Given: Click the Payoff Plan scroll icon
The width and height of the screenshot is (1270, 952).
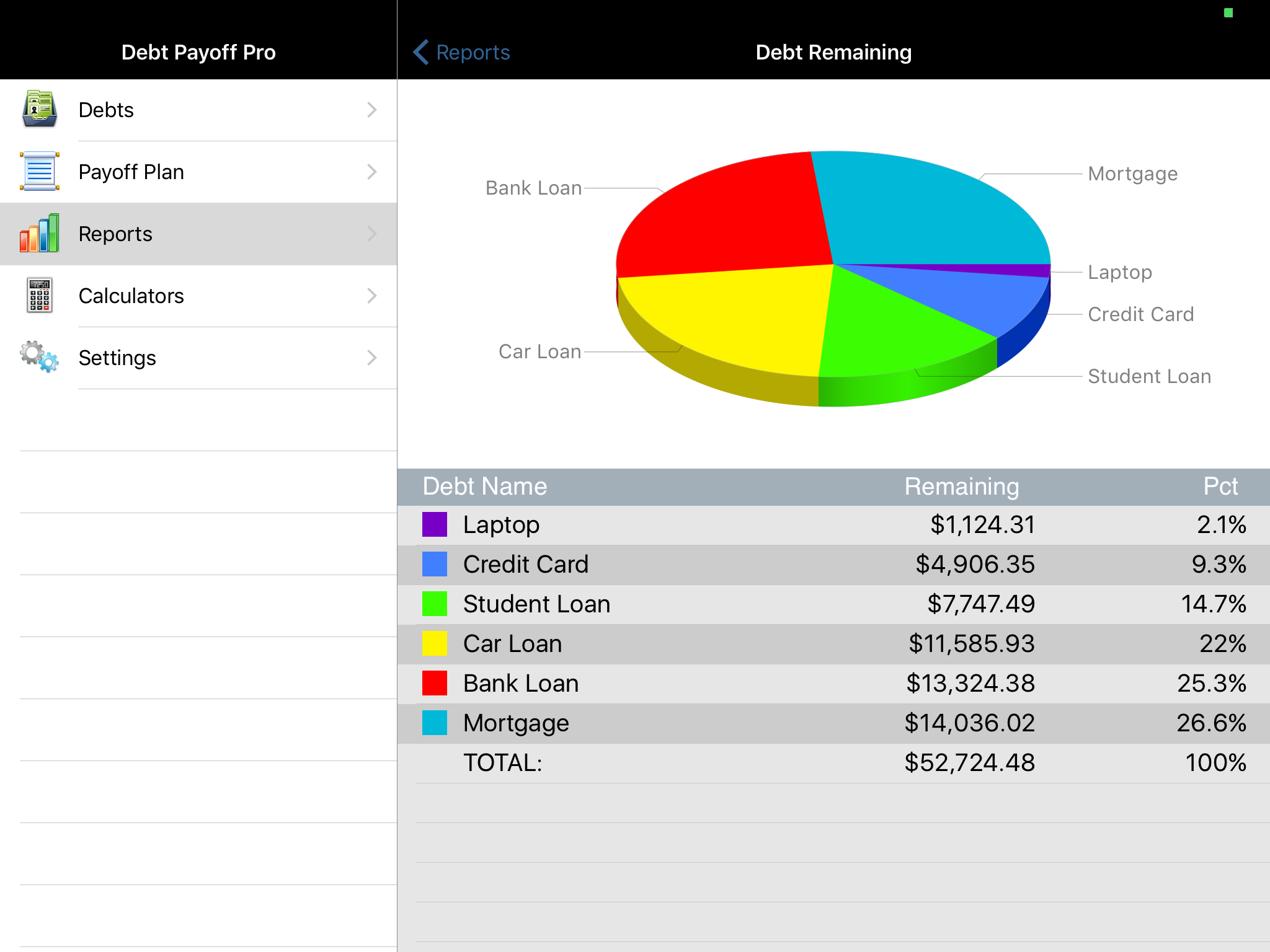Looking at the screenshot, I should [40, 172].
